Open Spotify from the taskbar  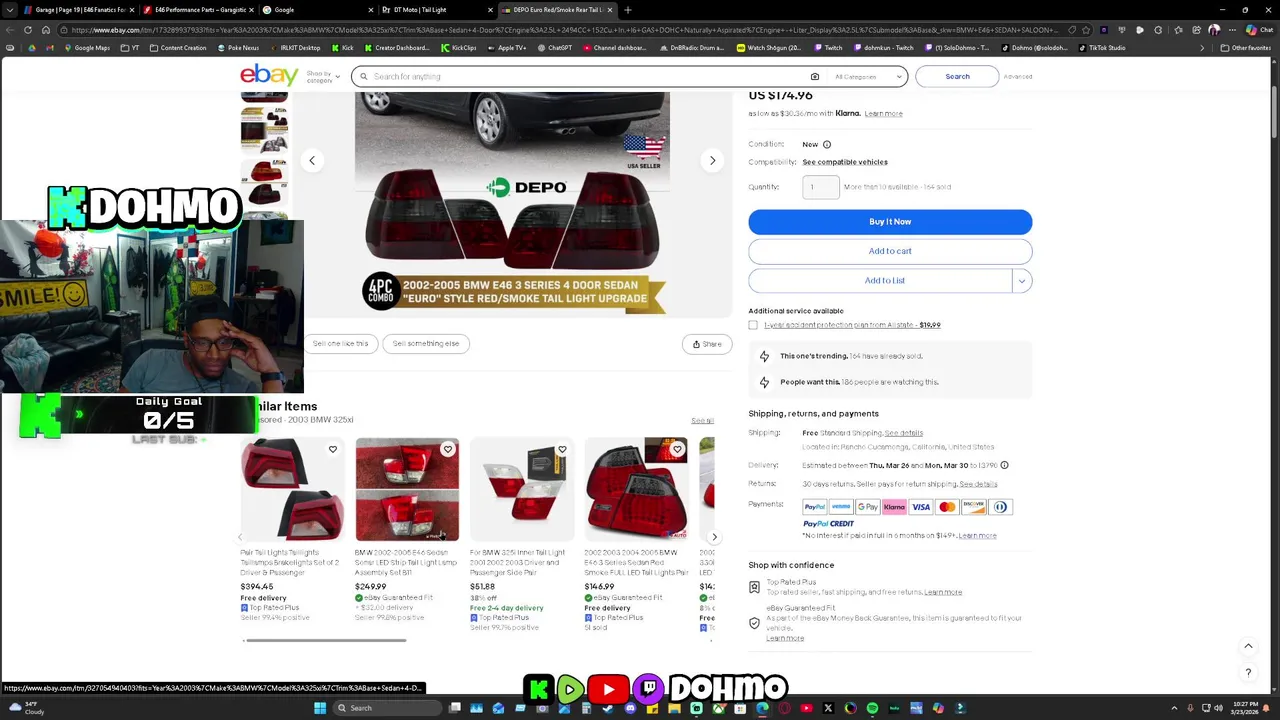tap(872, 708)
